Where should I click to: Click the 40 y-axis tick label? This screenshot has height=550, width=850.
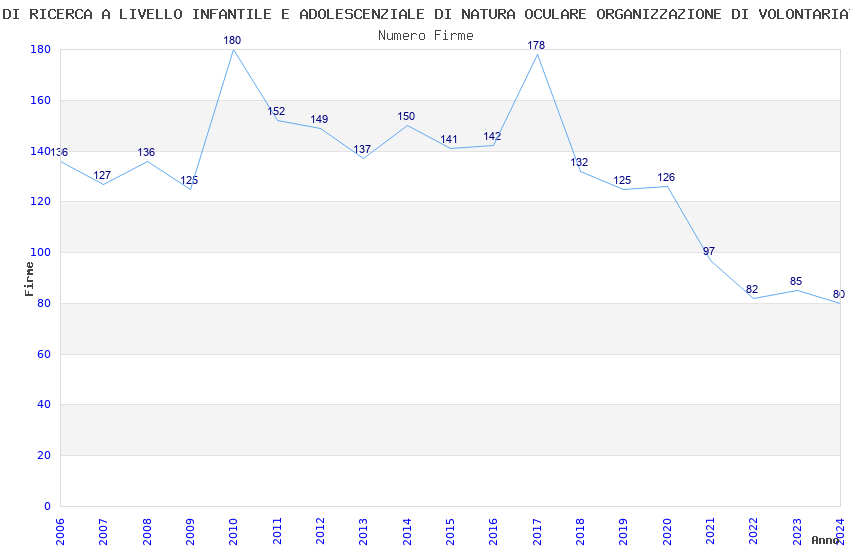43,404
